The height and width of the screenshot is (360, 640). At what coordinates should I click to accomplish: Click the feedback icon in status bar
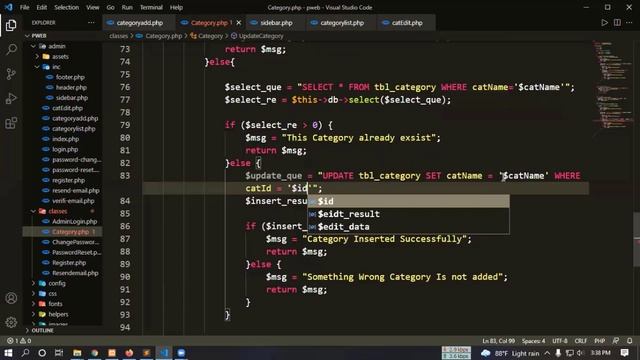point(616,341)
